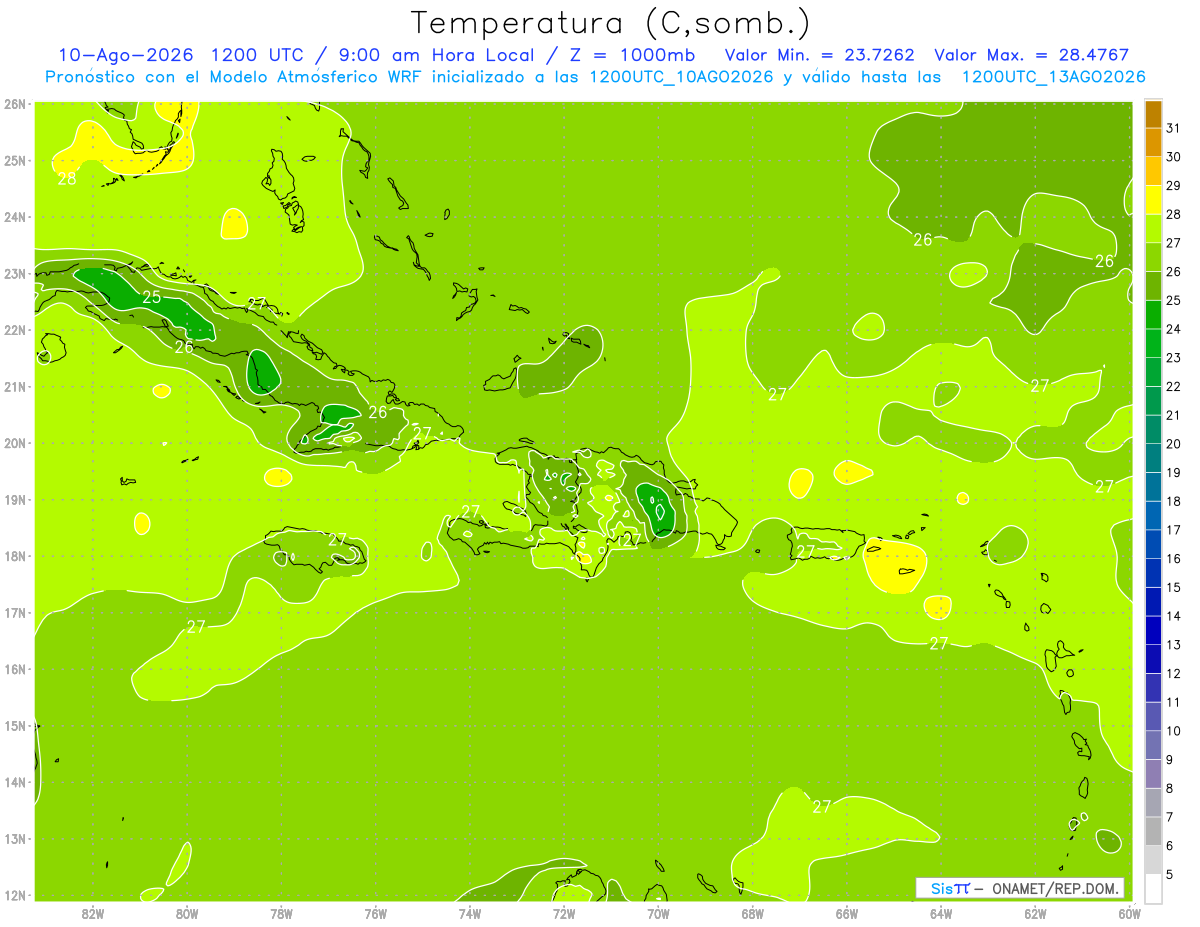Click the legend value '13'

(x=1173, y=644)
